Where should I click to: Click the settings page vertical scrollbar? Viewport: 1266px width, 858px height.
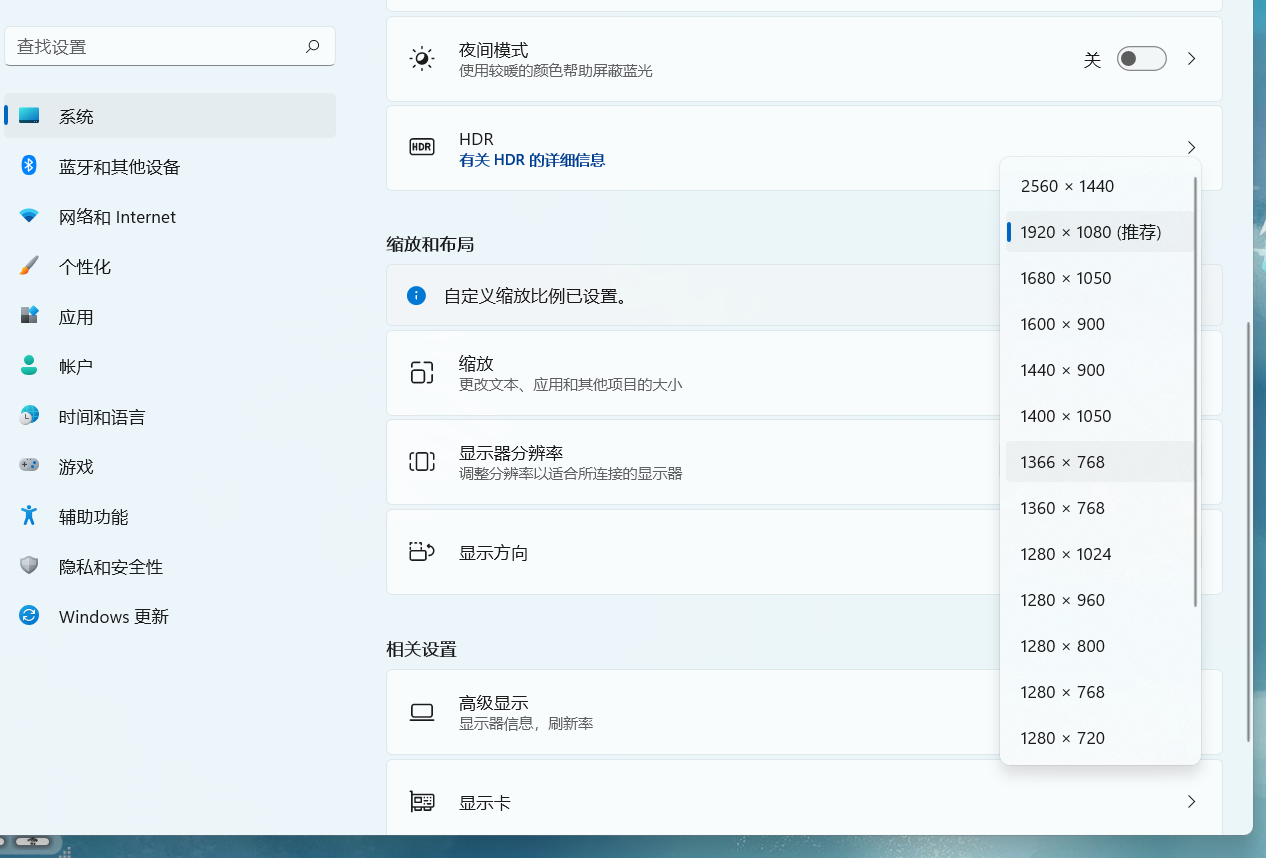(x=1249, y=532)
